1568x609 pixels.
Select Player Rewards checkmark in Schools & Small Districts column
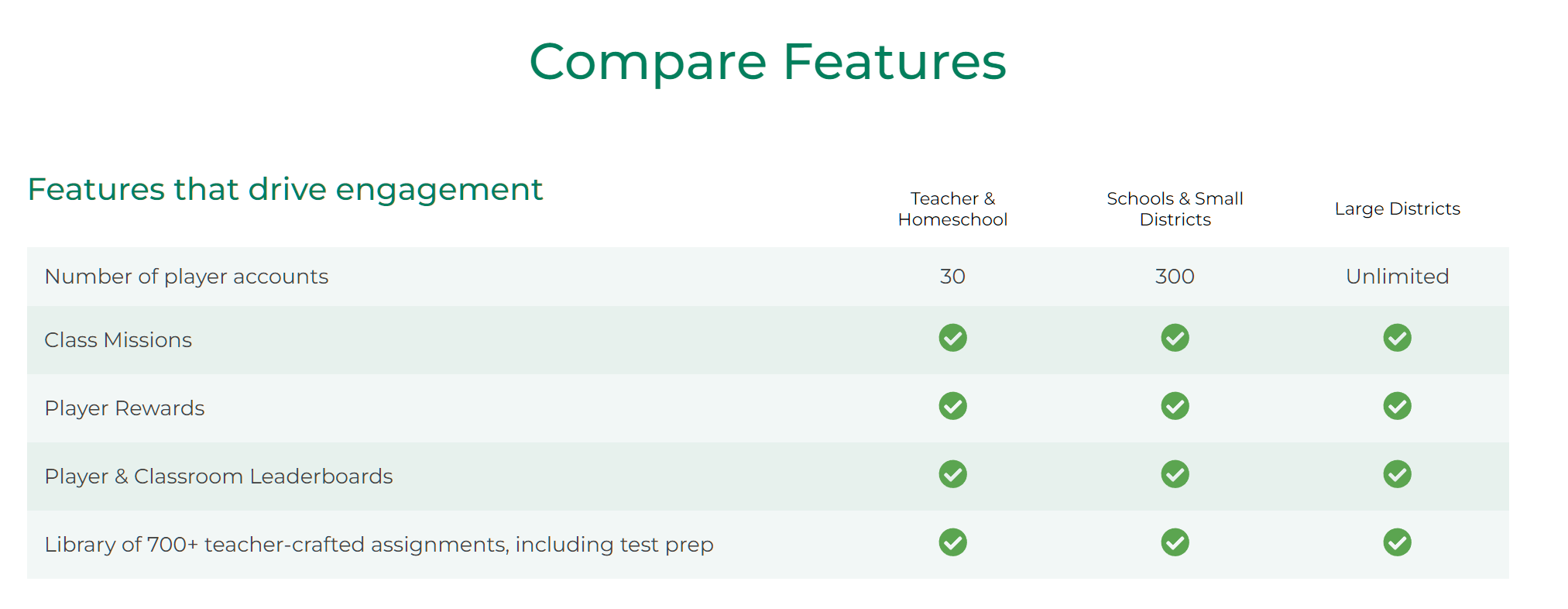click(x=1175, y=406)
